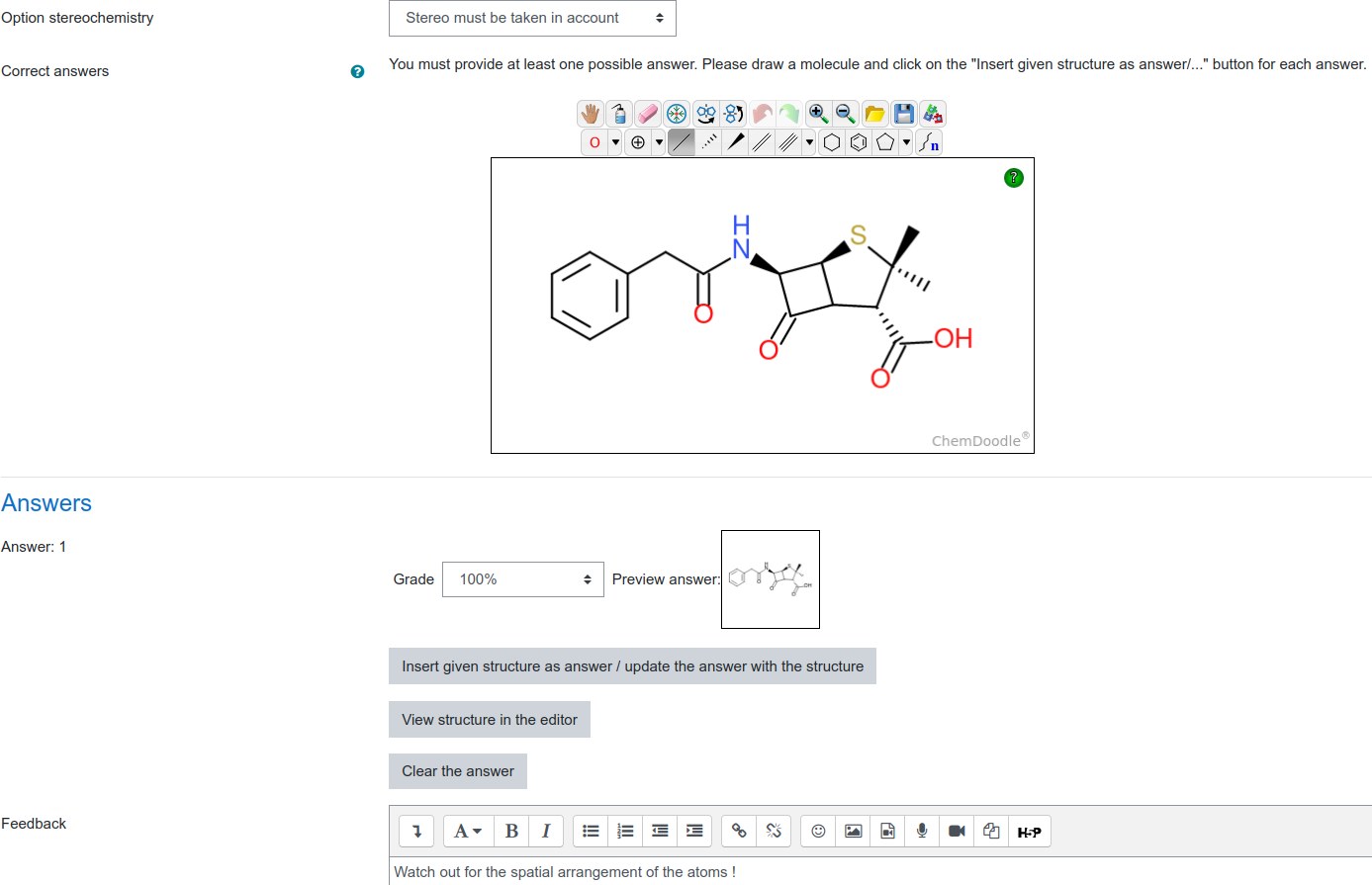This screenshot has width=1372, height=885.
Task: Select the recessed dashed bond tool
Action: point(708,142)
